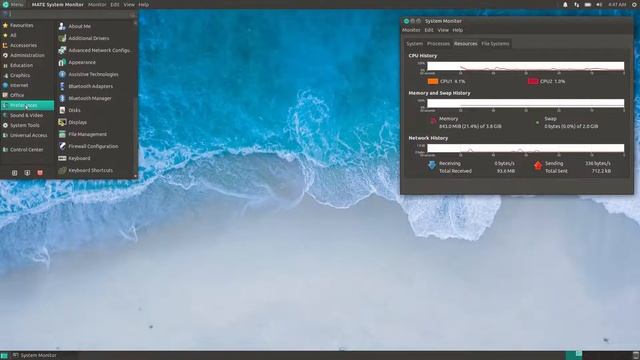
Task: Select the Favourites category
Action: [27, 25]
